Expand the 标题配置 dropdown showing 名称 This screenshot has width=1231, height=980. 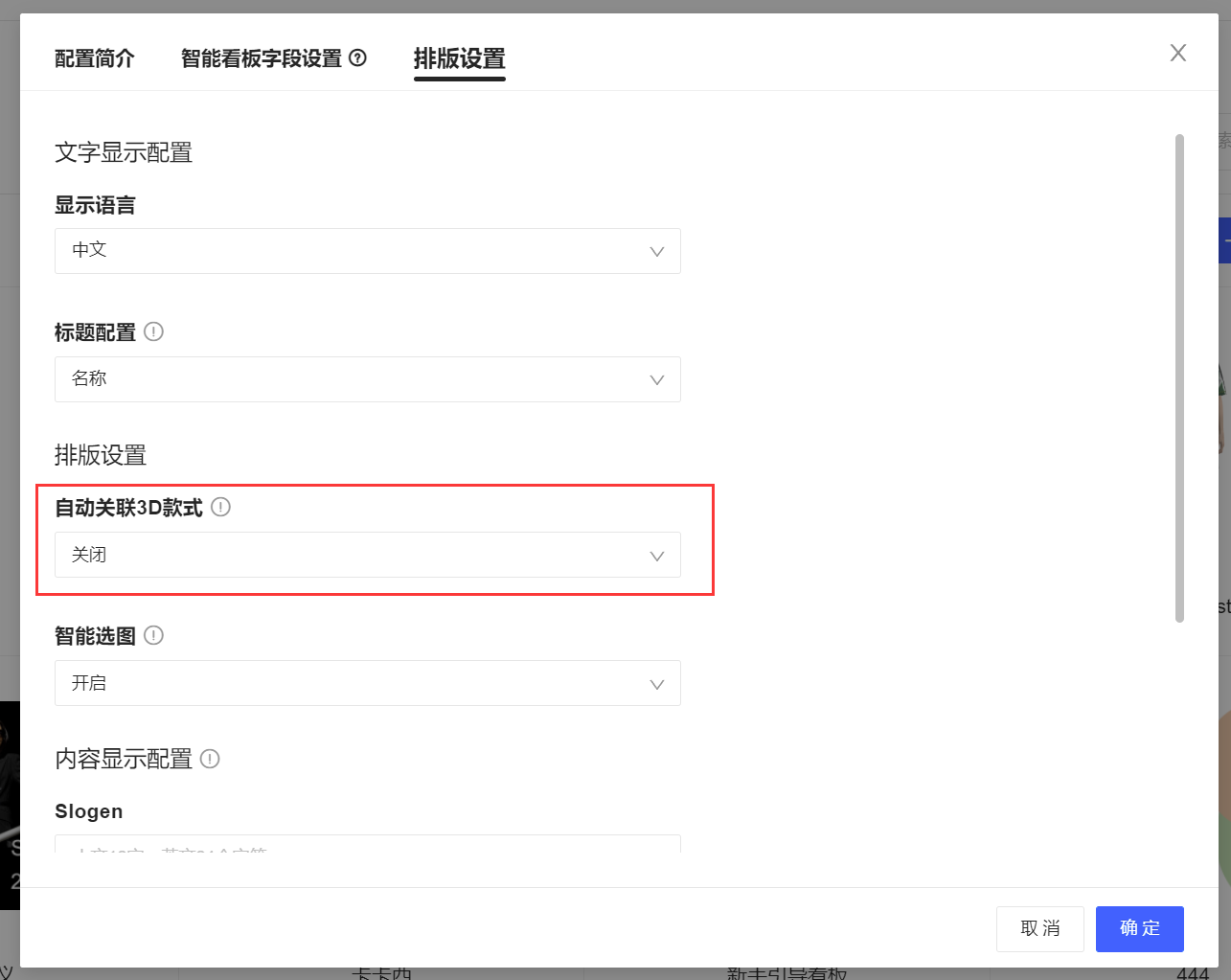pos(367,379)
